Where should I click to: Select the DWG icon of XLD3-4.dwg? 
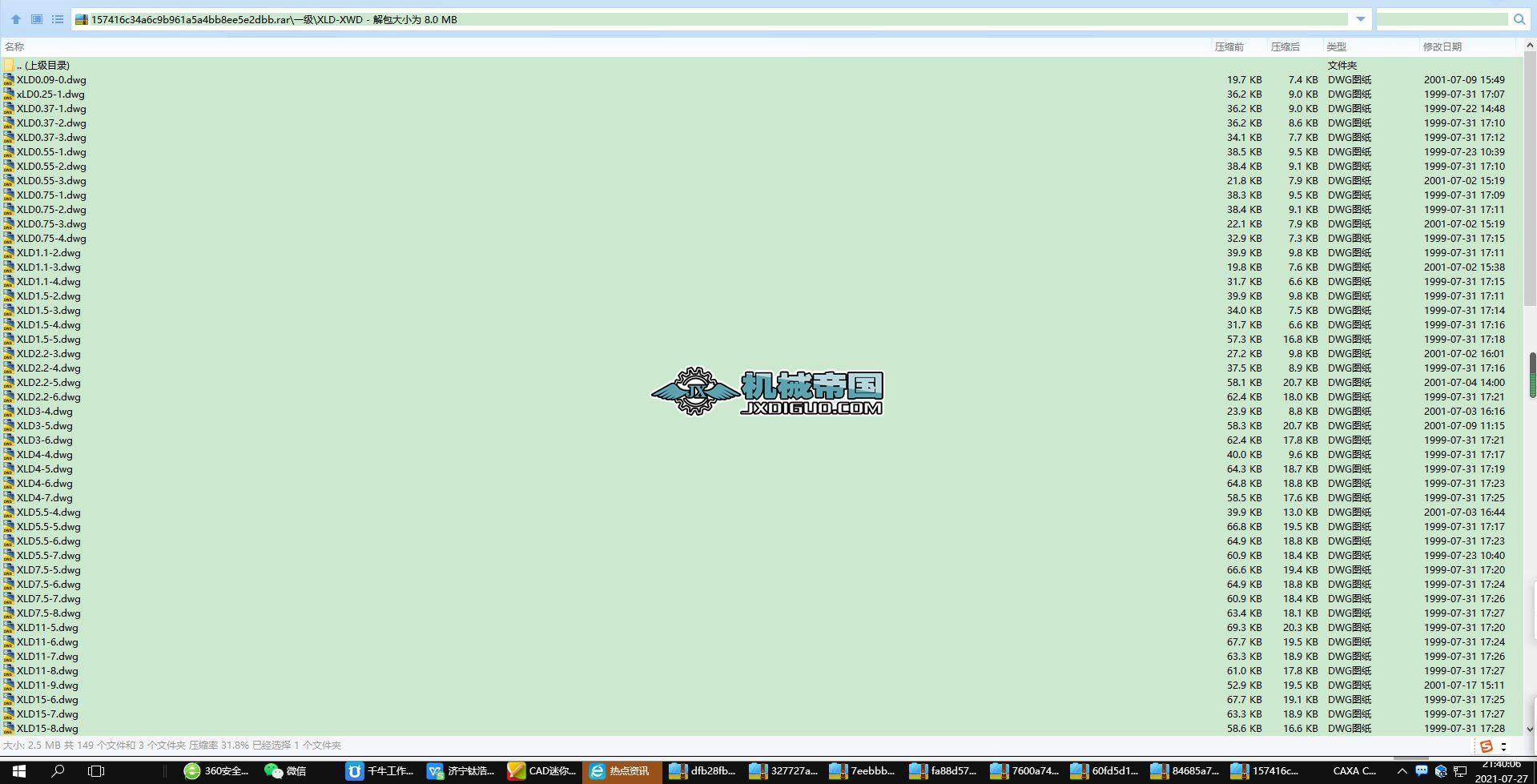[9, 411]
